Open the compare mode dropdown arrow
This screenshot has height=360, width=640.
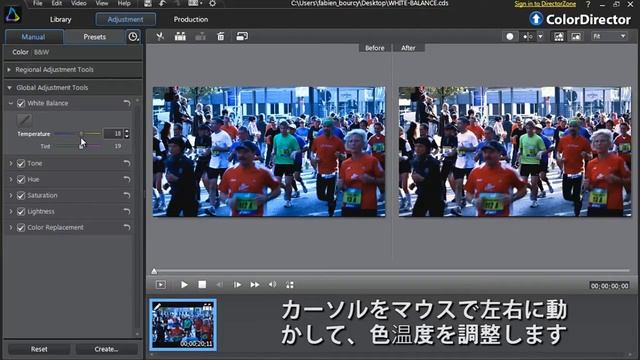tap(540, 36)
